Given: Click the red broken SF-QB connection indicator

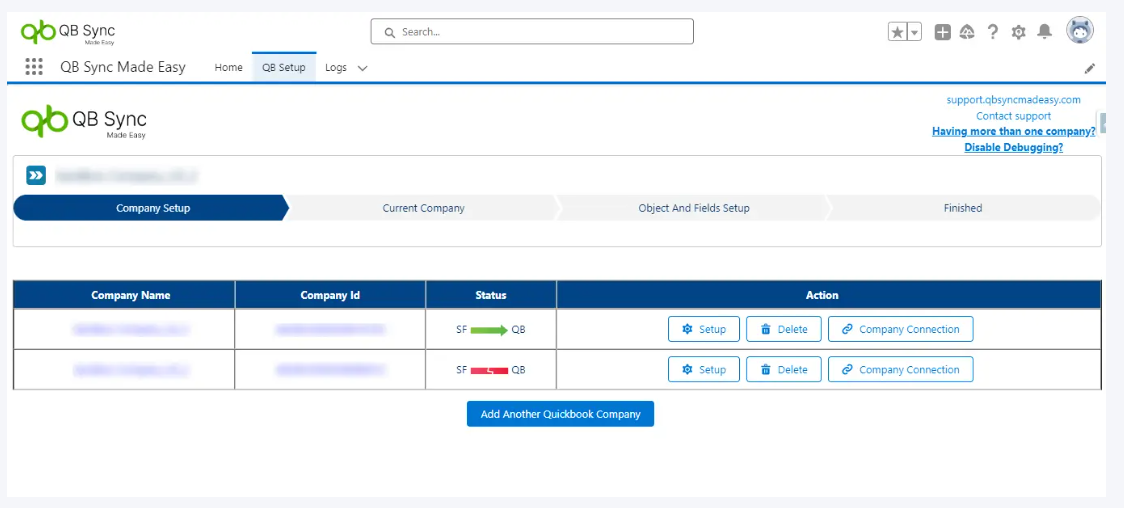Looking at the screenshot, I should pos(489,370).
